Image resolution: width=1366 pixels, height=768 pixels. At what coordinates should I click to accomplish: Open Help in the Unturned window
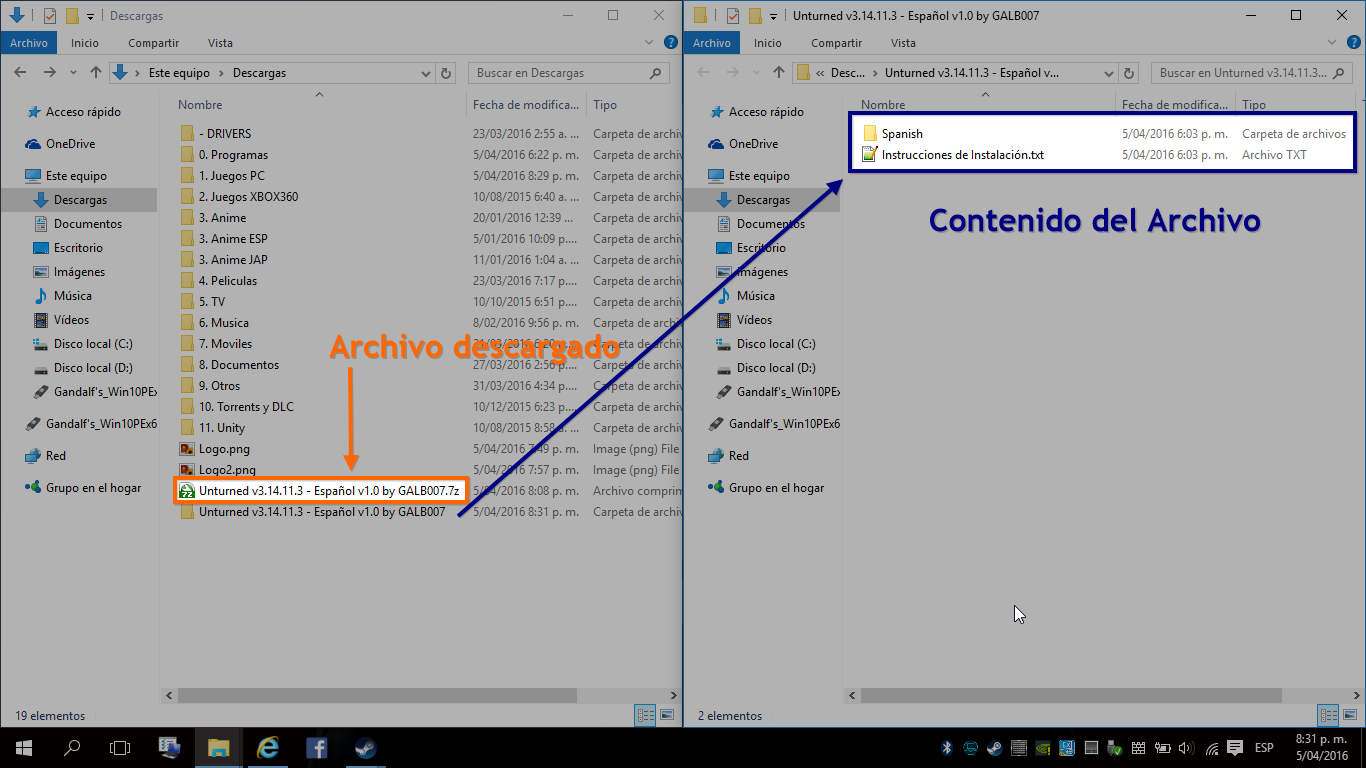[1355, 42]
